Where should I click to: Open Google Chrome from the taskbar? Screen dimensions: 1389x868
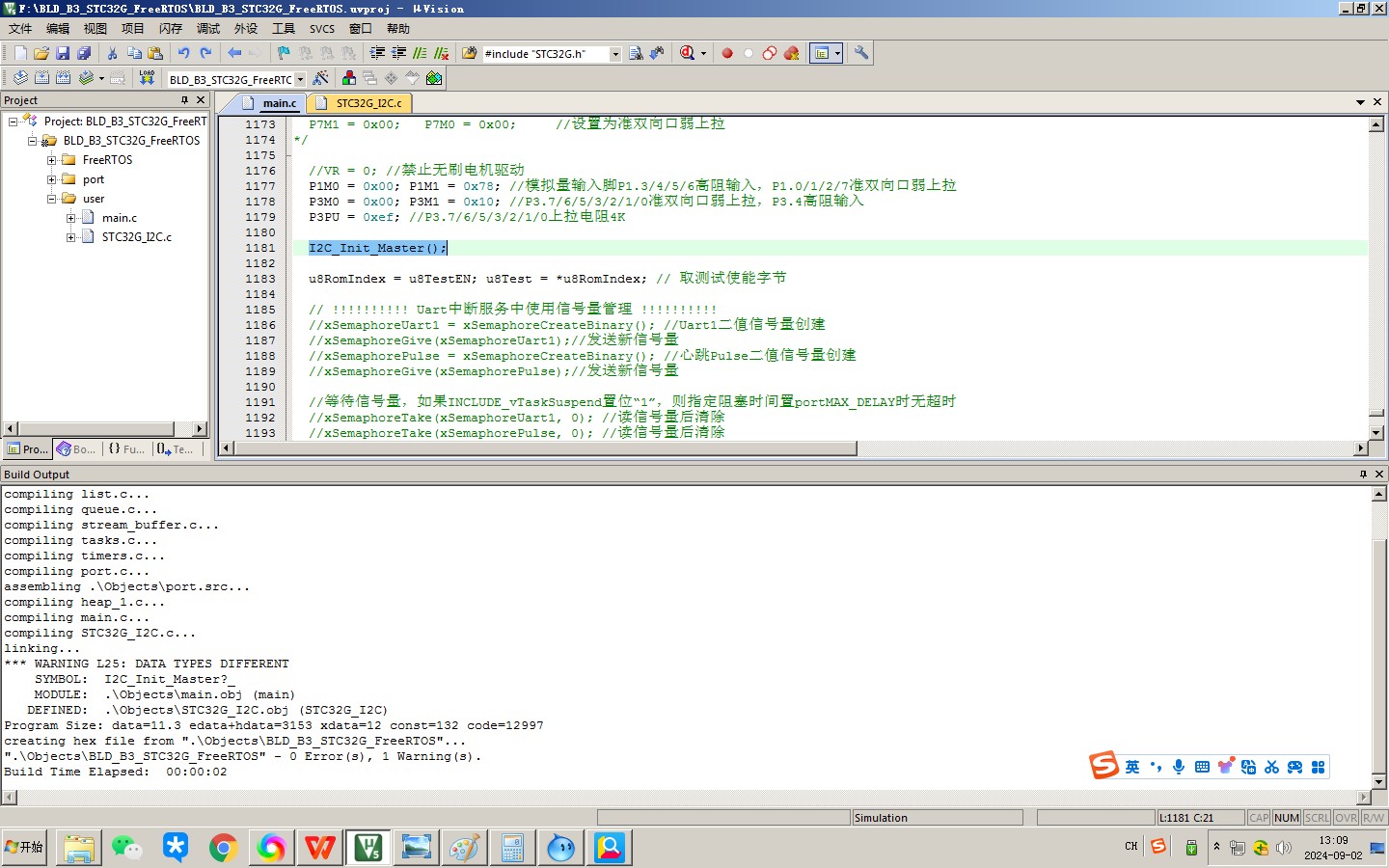(224, 848)
